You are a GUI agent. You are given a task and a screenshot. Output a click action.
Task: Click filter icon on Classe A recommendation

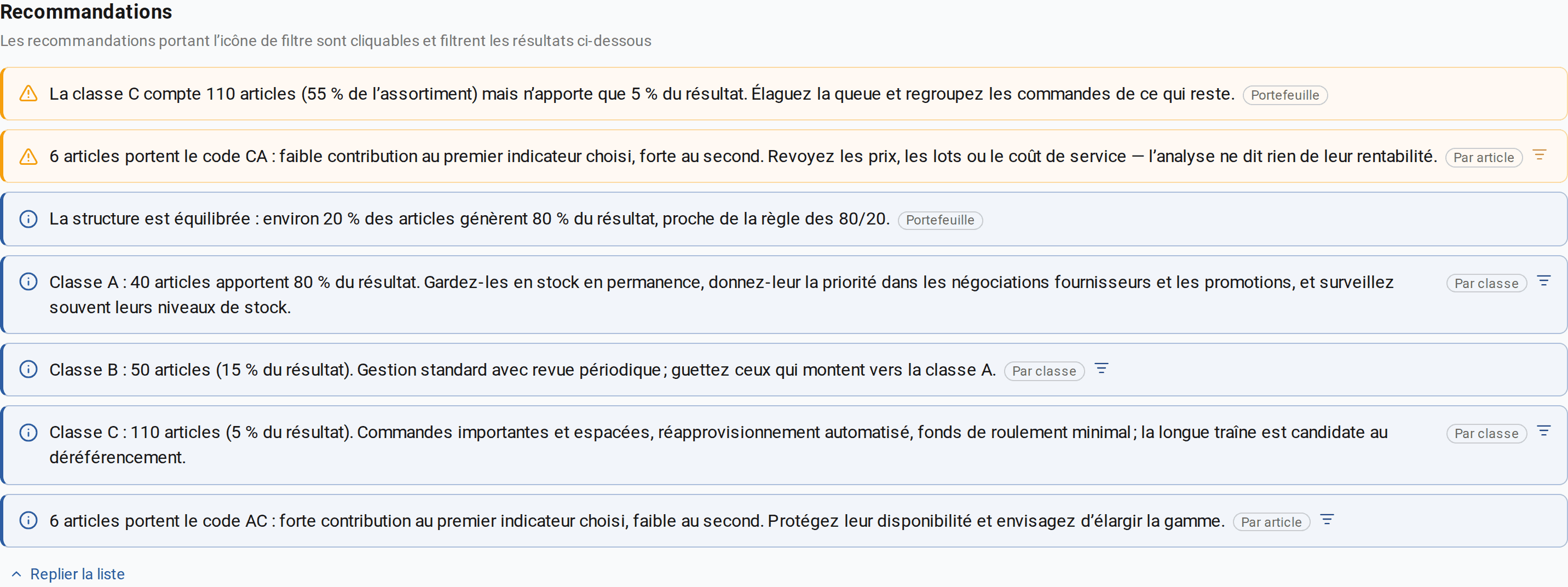[x=1544, y=281]
